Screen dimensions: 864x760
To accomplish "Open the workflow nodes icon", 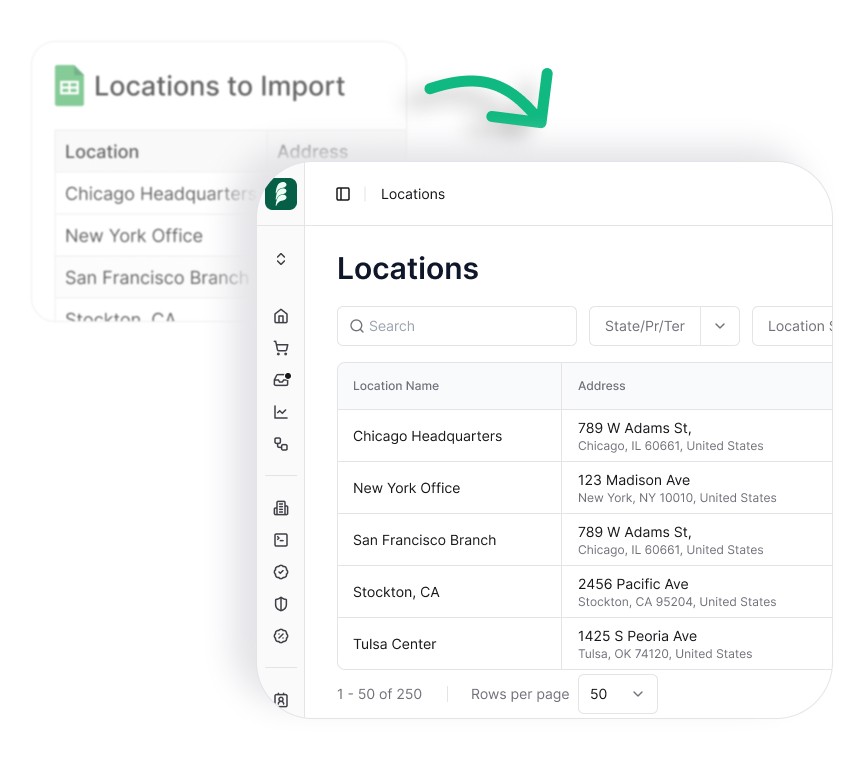I will point(281,444).
